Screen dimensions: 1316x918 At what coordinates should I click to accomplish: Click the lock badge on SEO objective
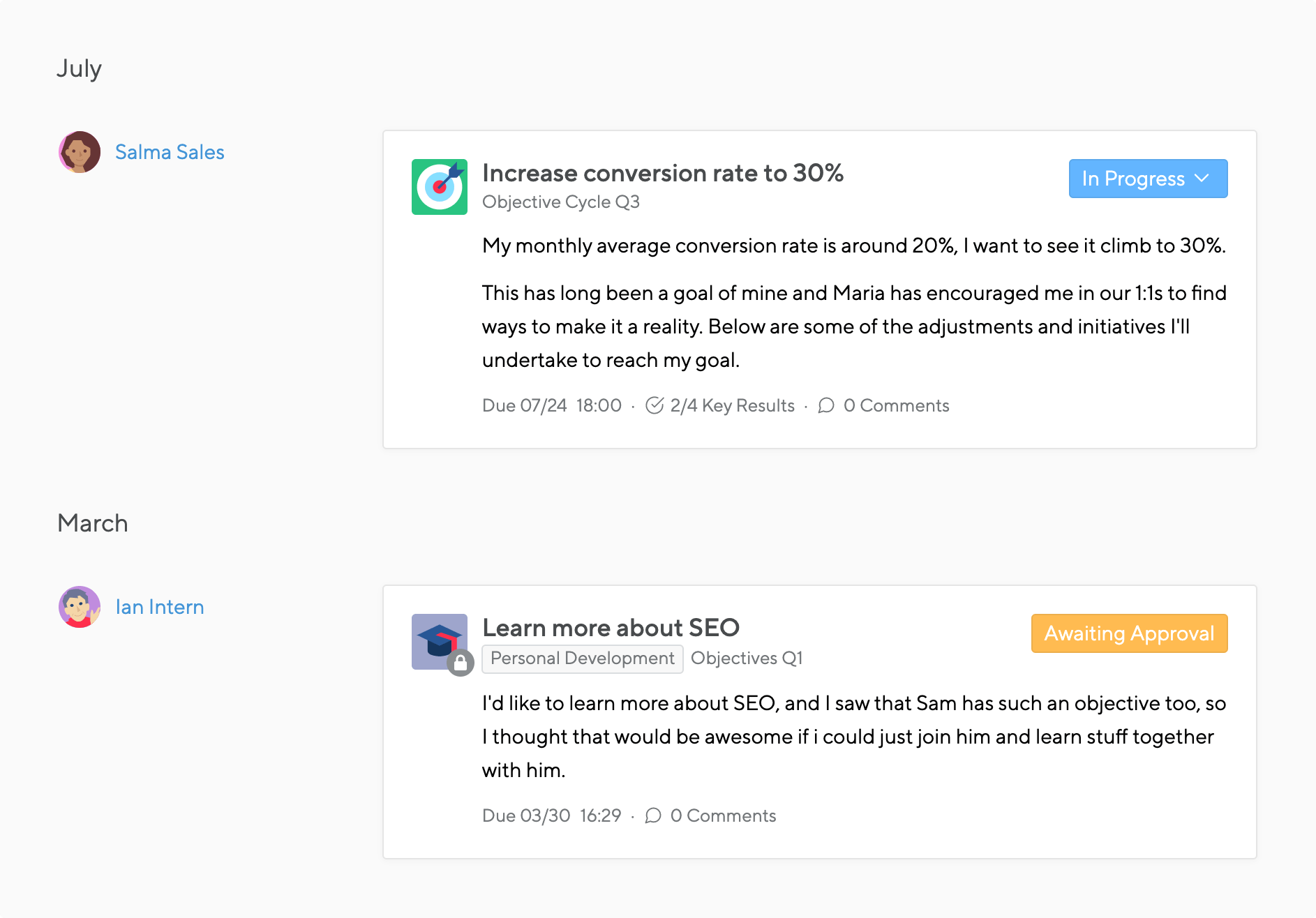tap(461, 663)
